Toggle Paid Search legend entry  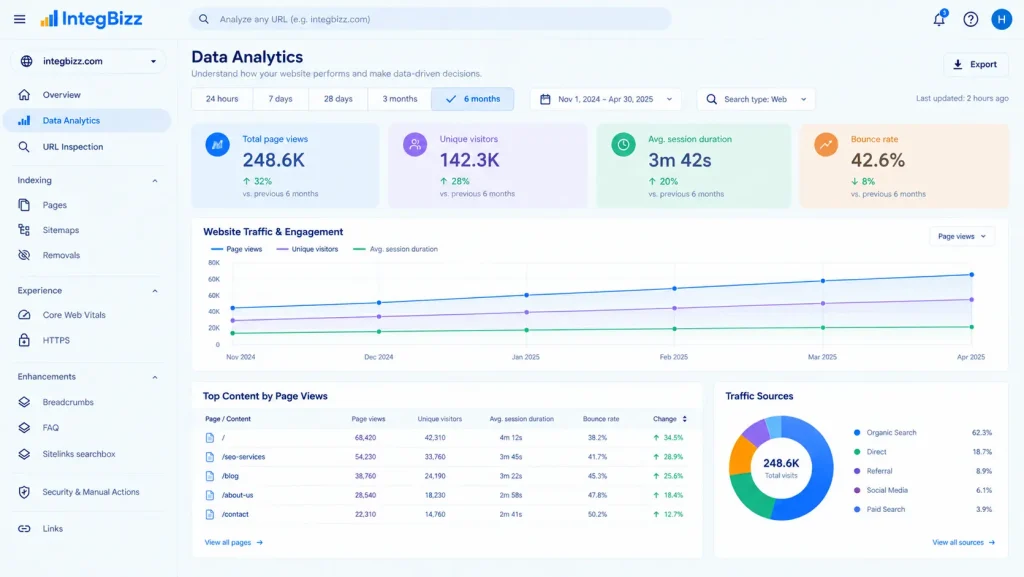(x=879, y=509)
